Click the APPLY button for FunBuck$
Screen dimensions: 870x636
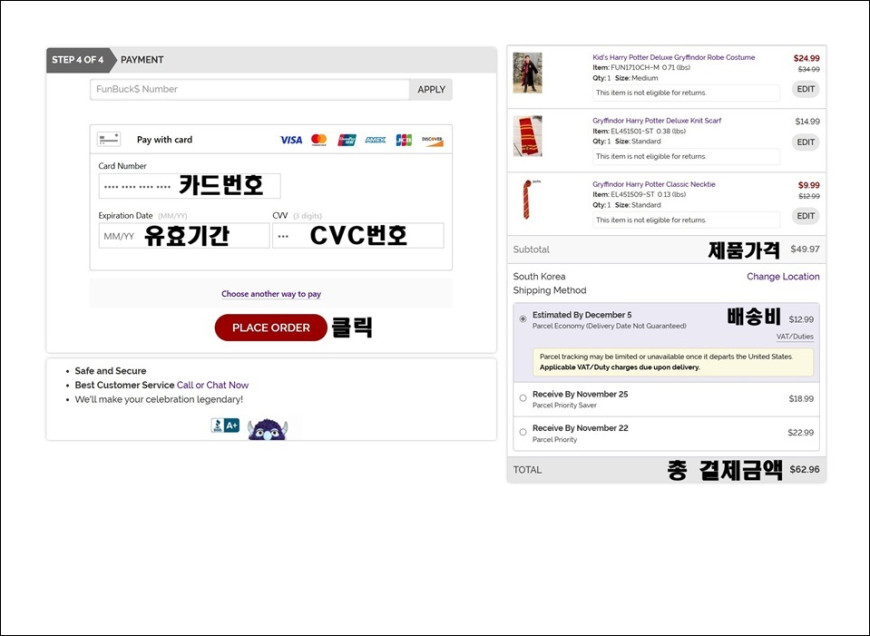click(x=431, y=89)
